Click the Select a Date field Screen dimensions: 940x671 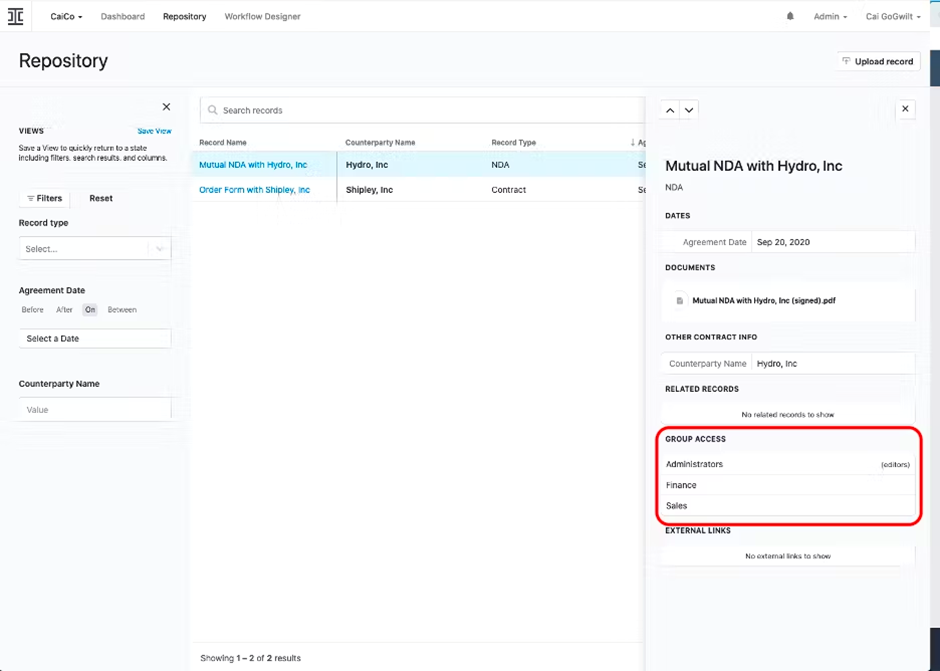[x=95, y=339]
